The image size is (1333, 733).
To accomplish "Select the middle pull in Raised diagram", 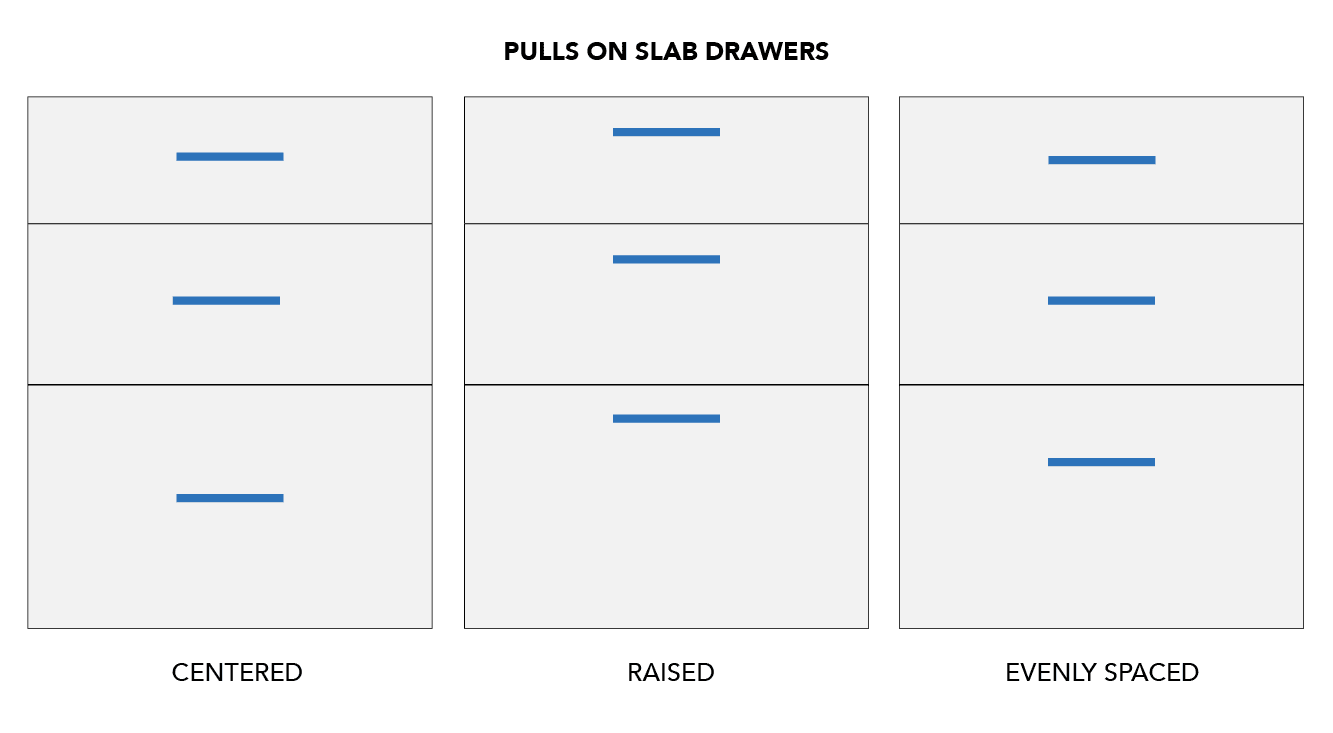I will click(x=666, y=259).
